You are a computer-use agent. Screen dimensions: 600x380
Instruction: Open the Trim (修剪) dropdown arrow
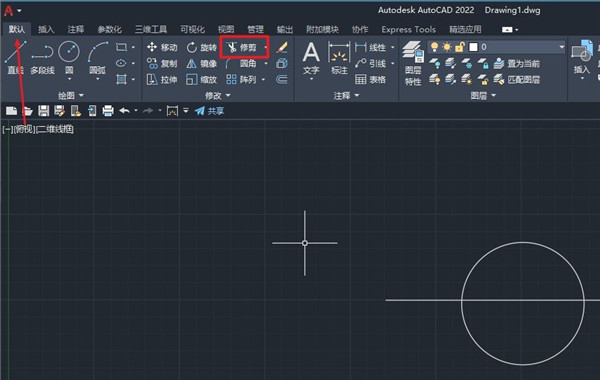[x=265, y=47]
